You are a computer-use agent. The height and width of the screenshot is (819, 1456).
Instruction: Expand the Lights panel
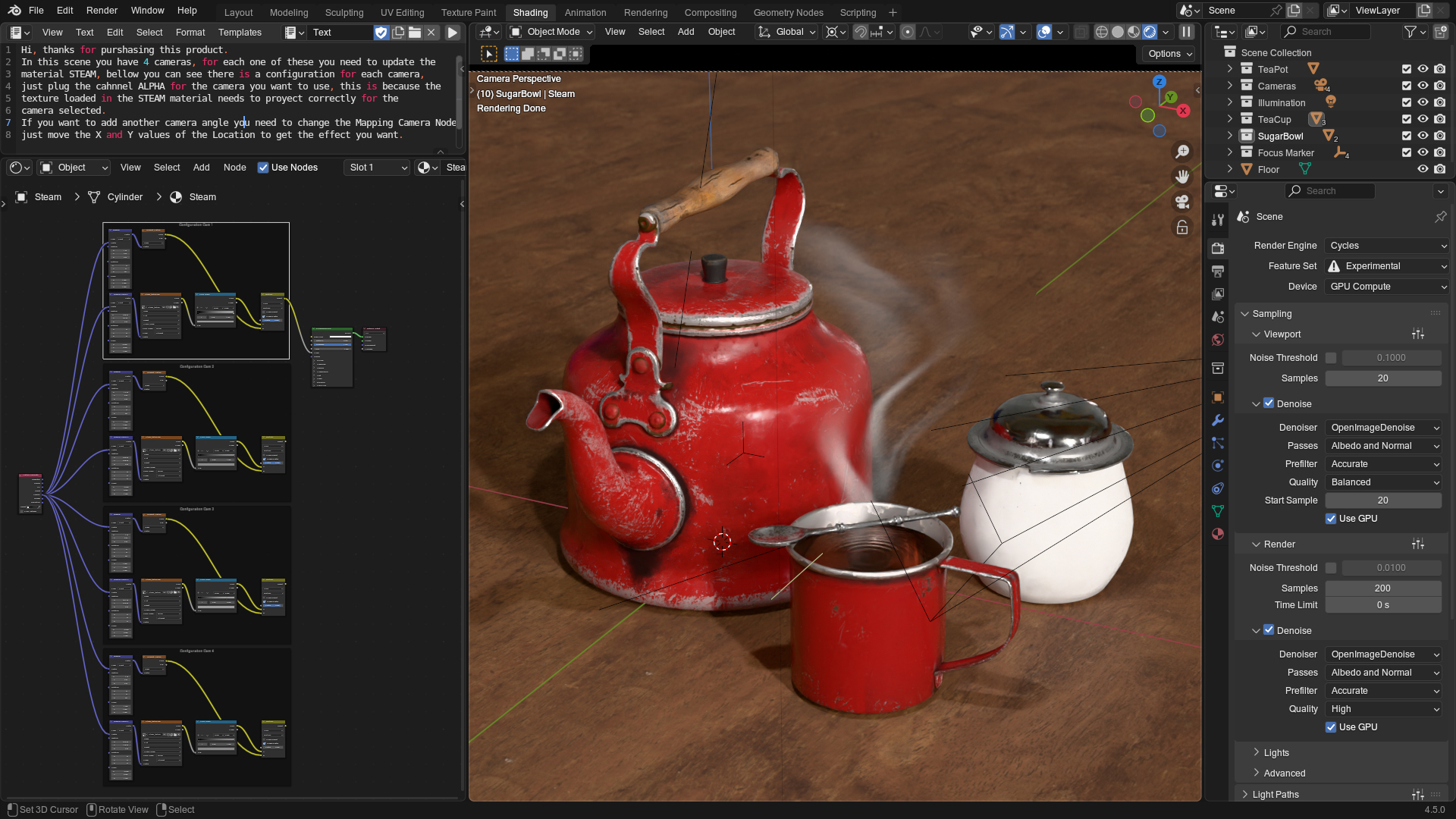(x=1276, y=753)
